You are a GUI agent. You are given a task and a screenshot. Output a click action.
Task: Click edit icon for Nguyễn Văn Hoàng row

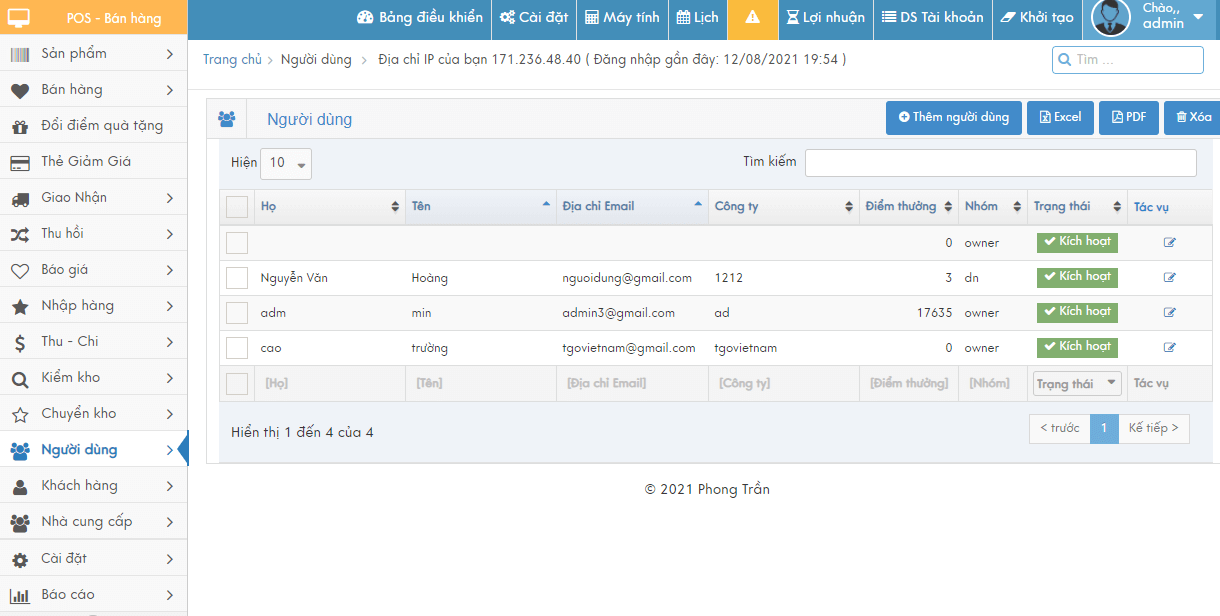1169,277
